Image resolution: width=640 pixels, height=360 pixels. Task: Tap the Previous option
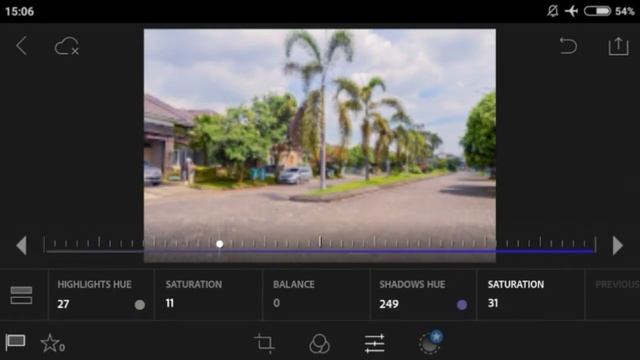click(617, 284)
